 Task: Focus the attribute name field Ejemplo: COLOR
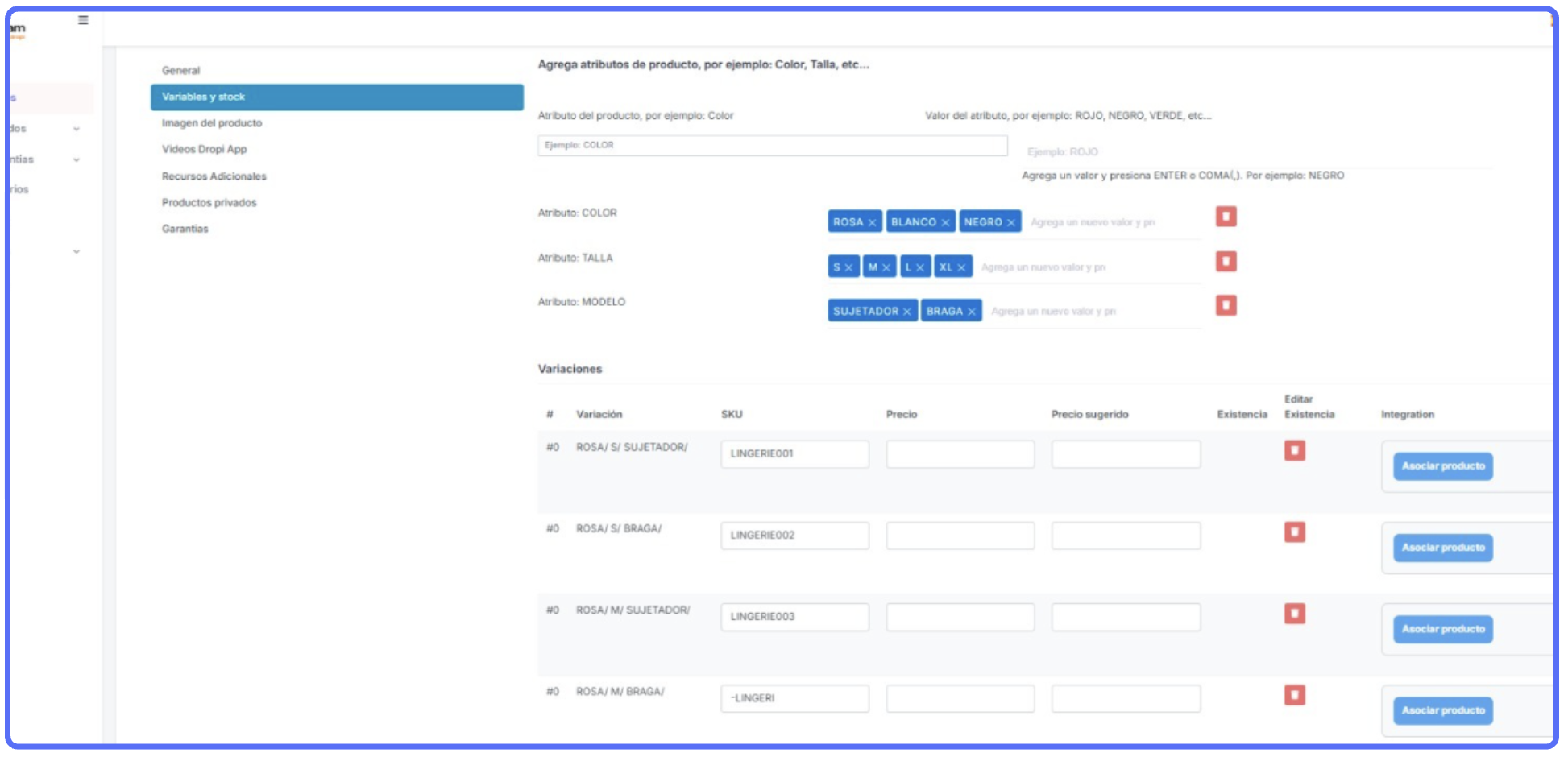pyautogui.click(x=772, y=146)
